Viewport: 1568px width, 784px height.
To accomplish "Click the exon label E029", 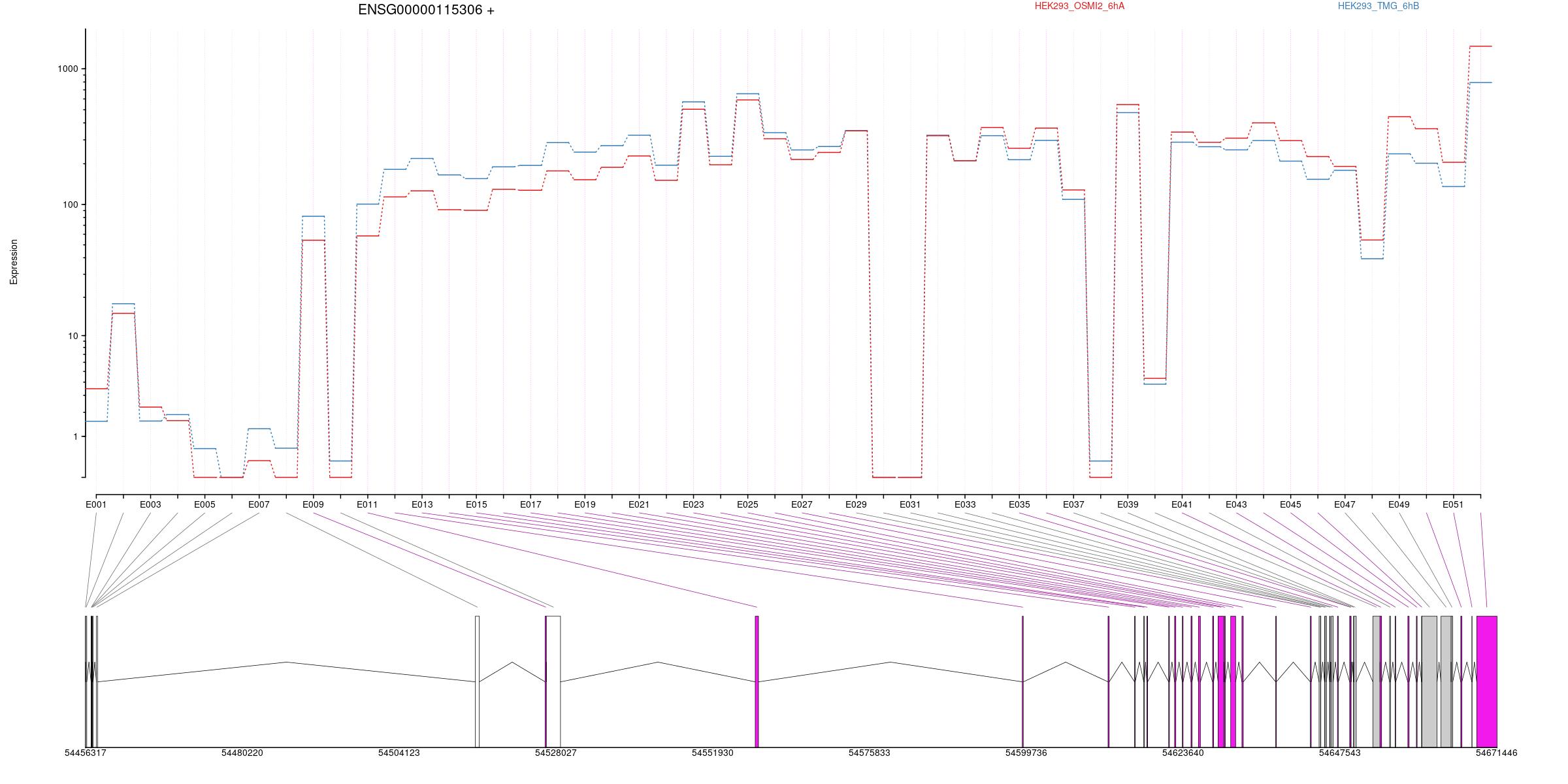I will [x=856, y=504].
